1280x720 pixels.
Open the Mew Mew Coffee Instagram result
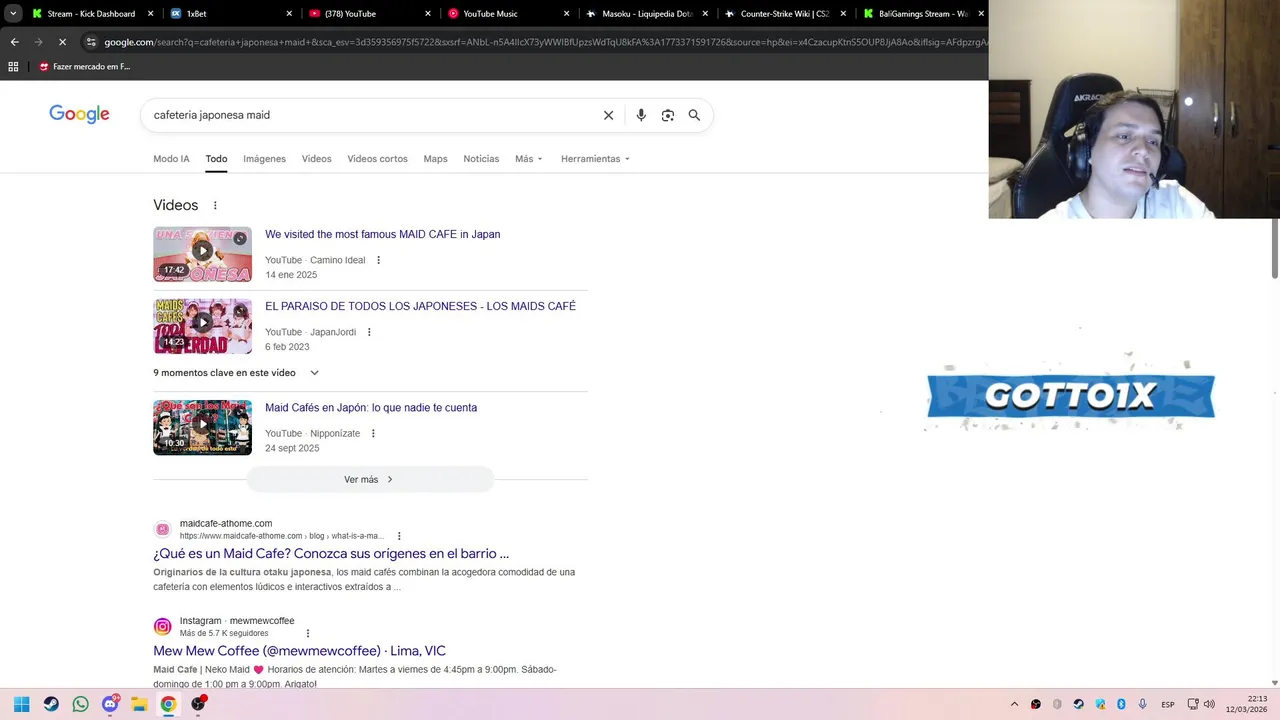(x=299, y=651)
